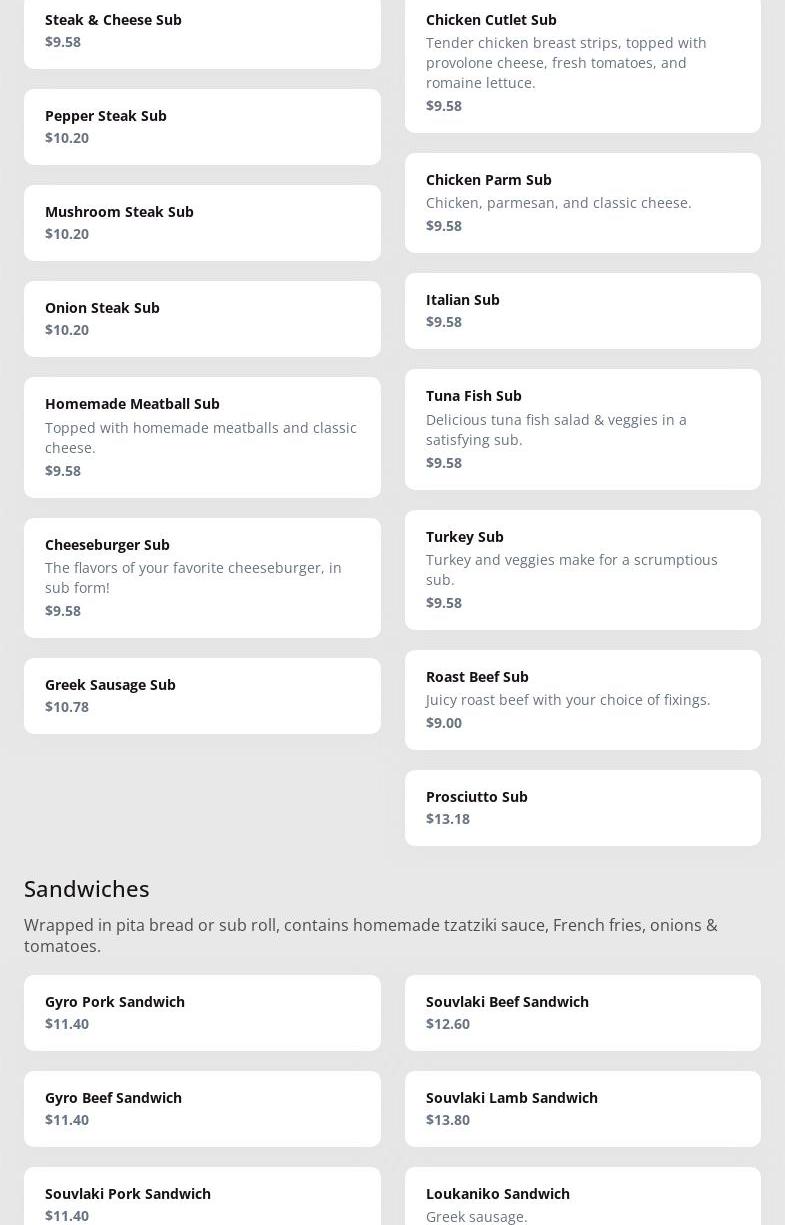
Task: Pick the Souvlaki Beef Sandwich
Action: 582,1013
